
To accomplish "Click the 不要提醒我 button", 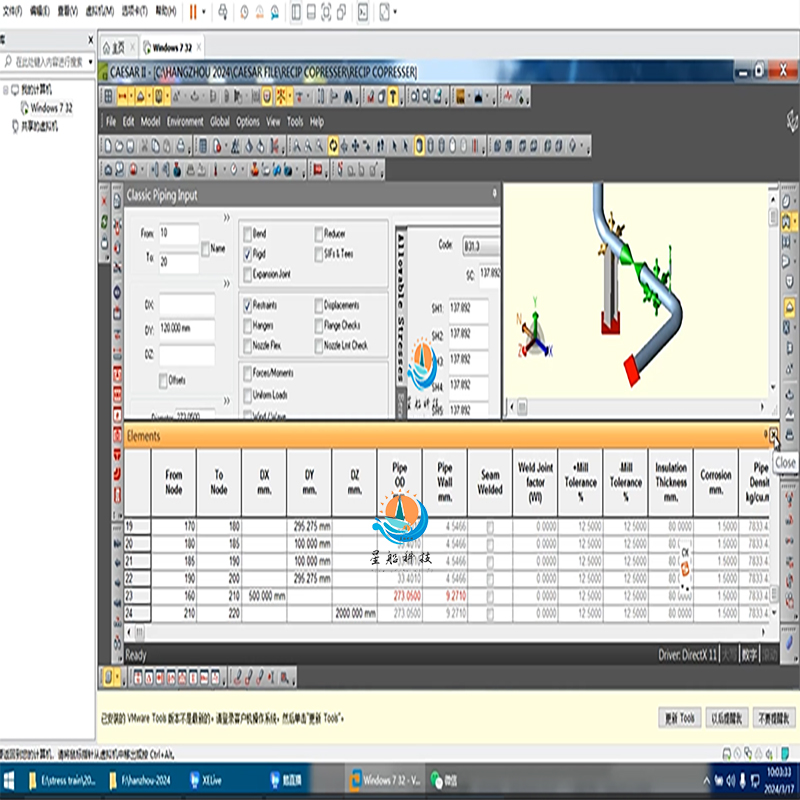I will tap(773, 718).
